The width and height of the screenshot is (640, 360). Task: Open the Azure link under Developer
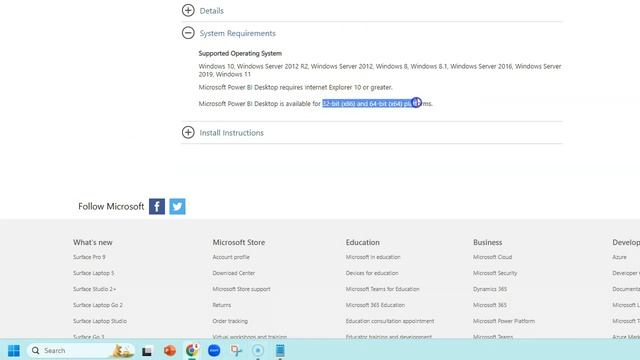pos(619,257)
